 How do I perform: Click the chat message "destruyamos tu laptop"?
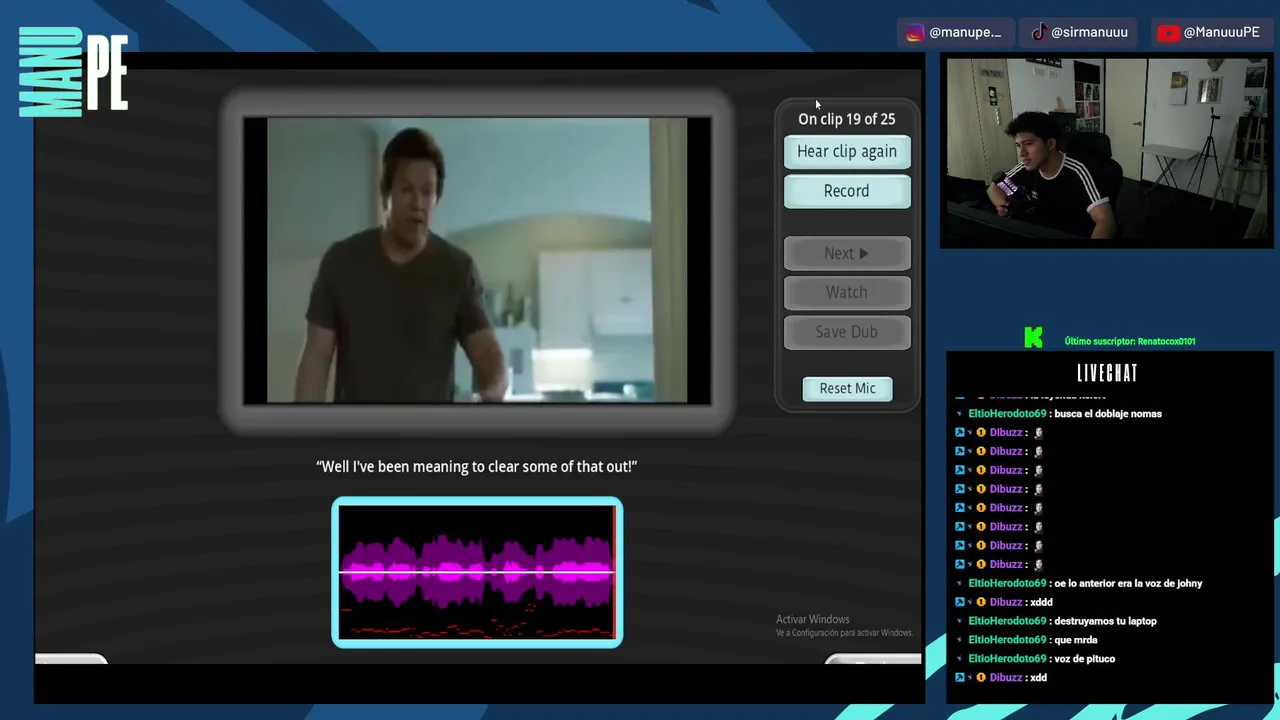[x=1105, y=622]
